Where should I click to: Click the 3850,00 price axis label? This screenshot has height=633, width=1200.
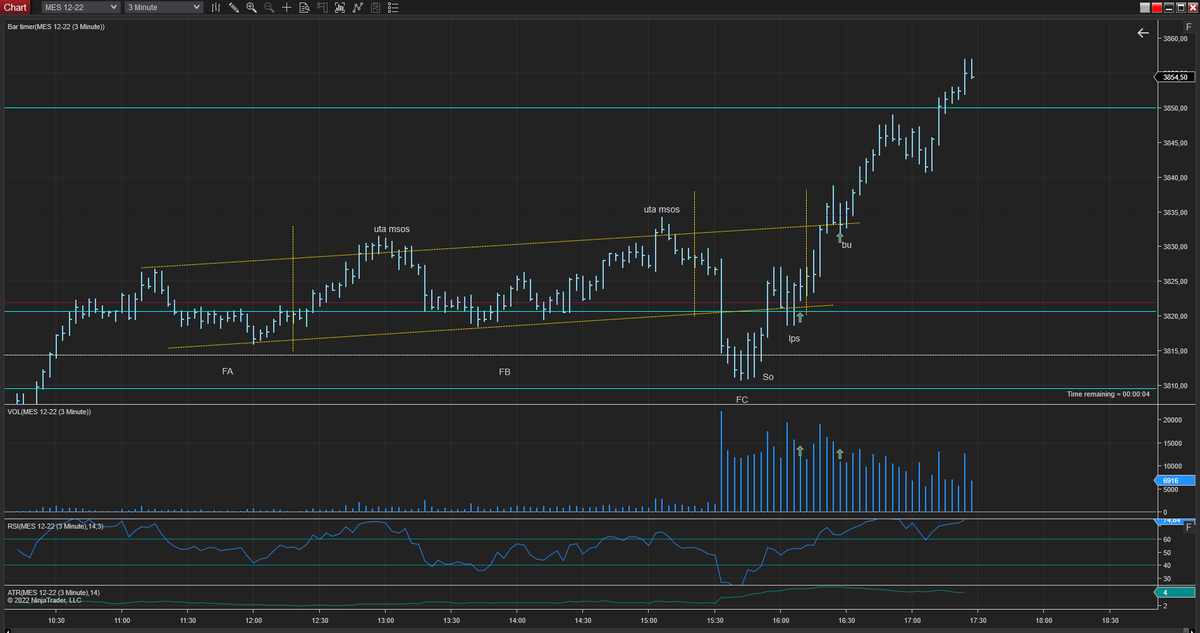pos(1174,108)
